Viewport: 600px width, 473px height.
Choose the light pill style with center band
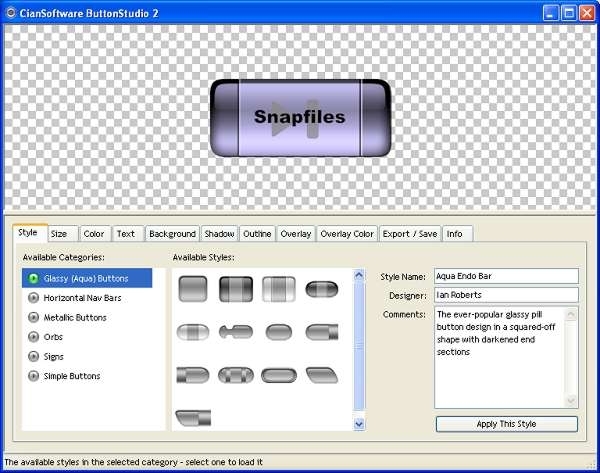point(193,332)
